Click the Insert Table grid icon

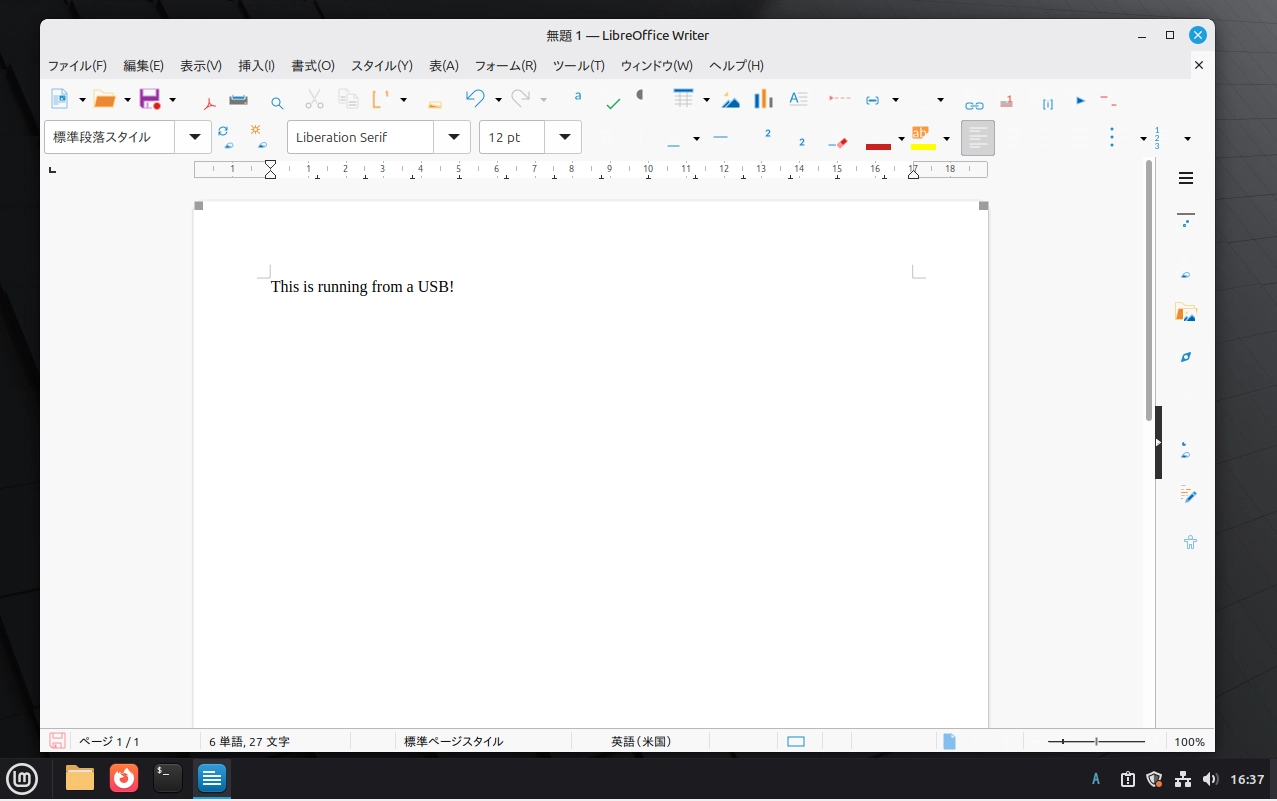pyautogui.click(x=683, y=99)
